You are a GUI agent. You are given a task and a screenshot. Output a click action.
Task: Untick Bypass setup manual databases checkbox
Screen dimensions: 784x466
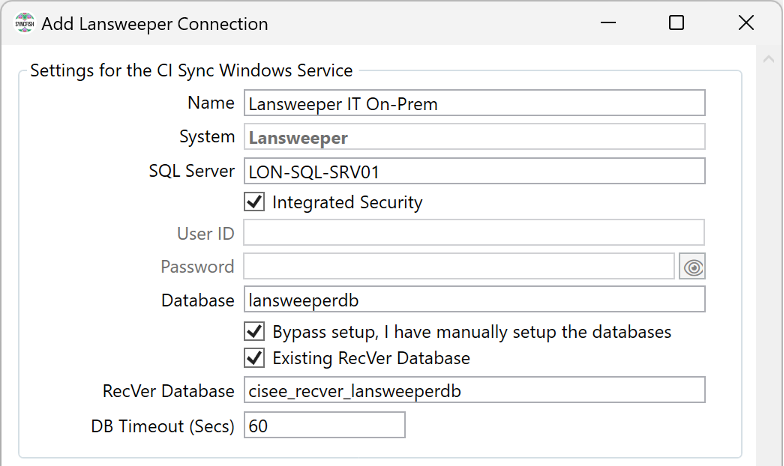click(x=254, y=332)
